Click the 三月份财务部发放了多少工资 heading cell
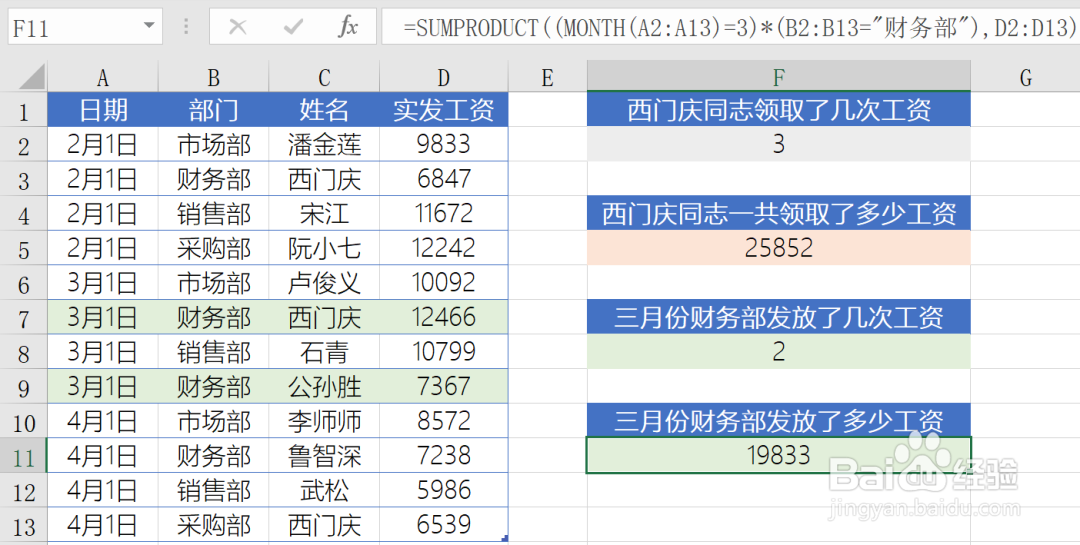 779,421
